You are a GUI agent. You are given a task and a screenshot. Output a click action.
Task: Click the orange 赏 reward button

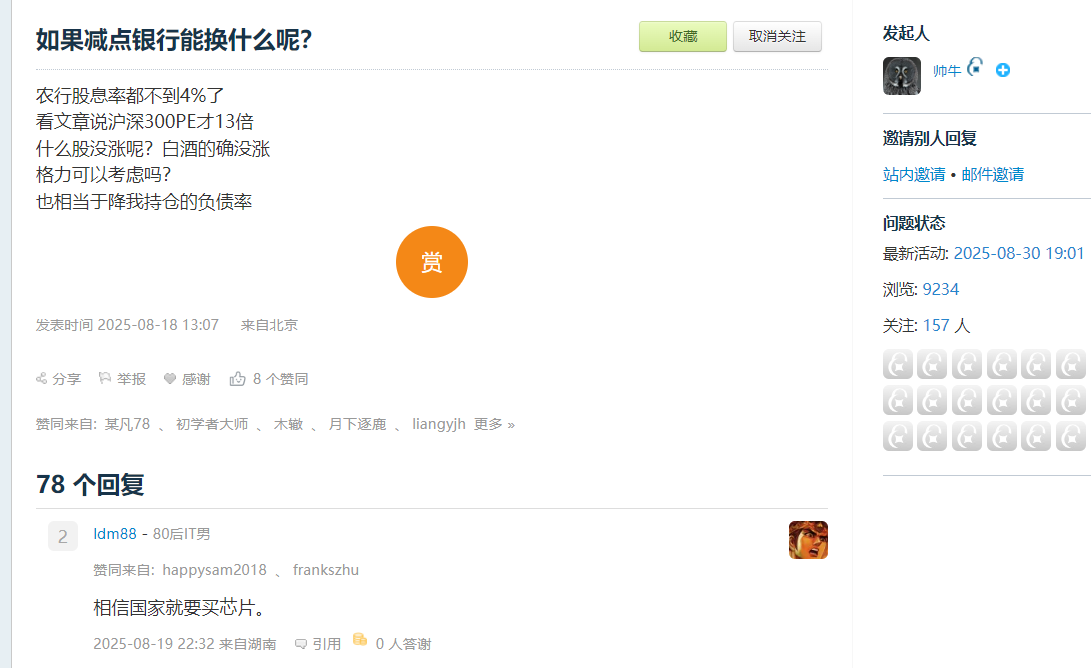click(x=431, y=262)
